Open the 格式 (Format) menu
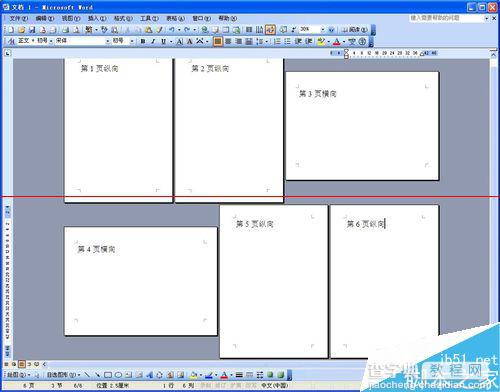500x392 pixels. pos(123,18)
